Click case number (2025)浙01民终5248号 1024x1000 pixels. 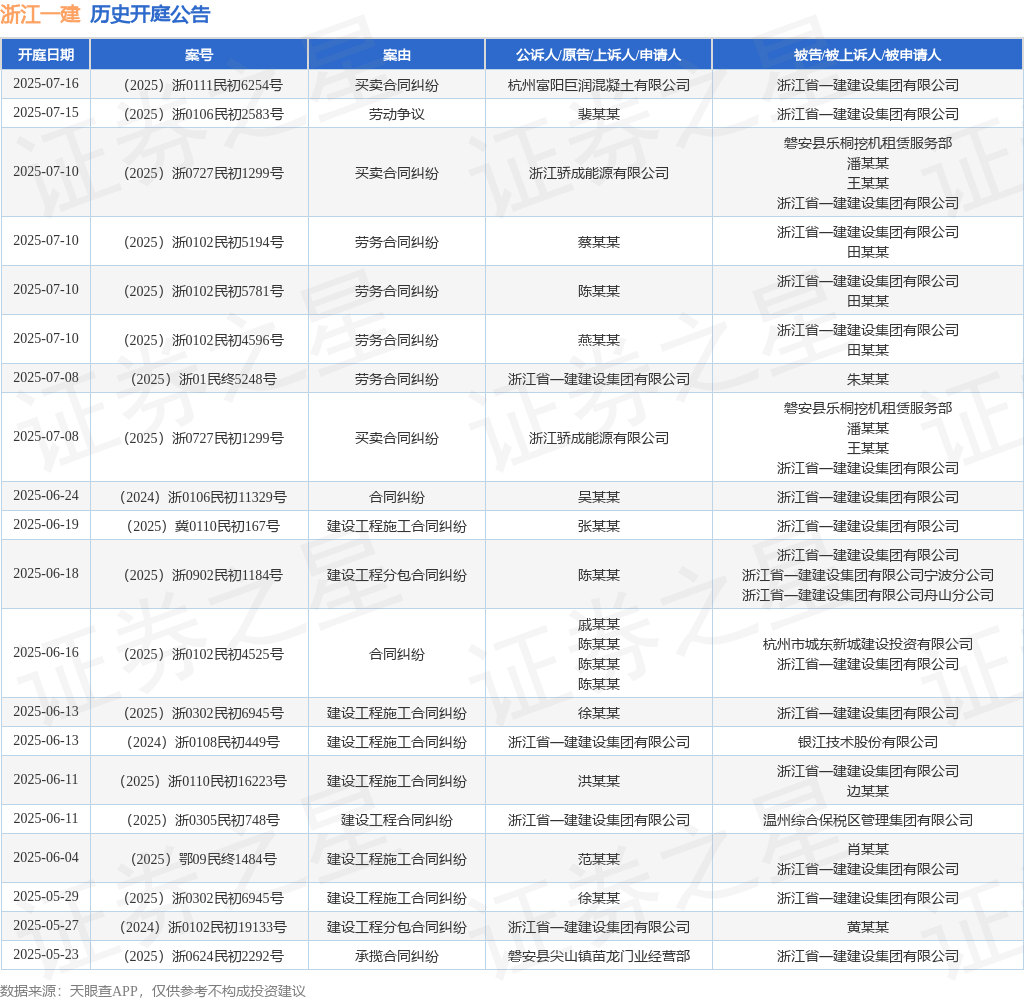click(204, 379)
